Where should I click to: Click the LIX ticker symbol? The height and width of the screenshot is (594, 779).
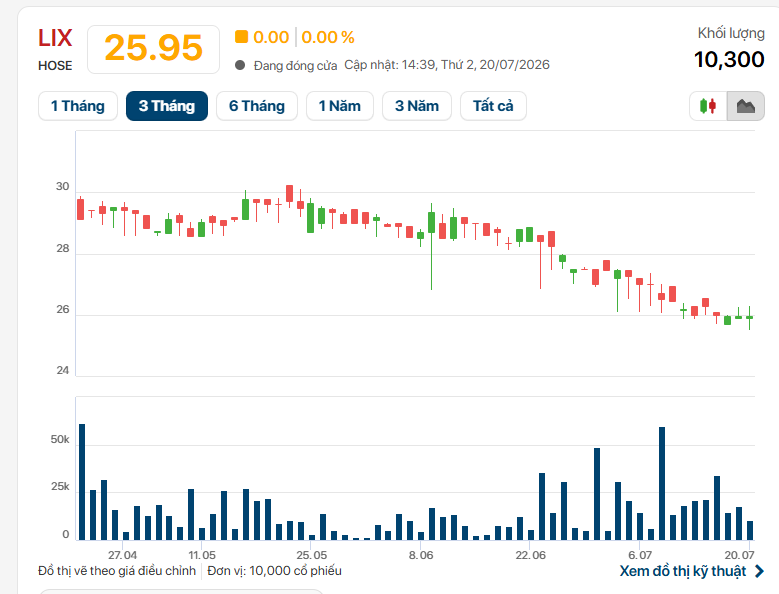point(55,38)
